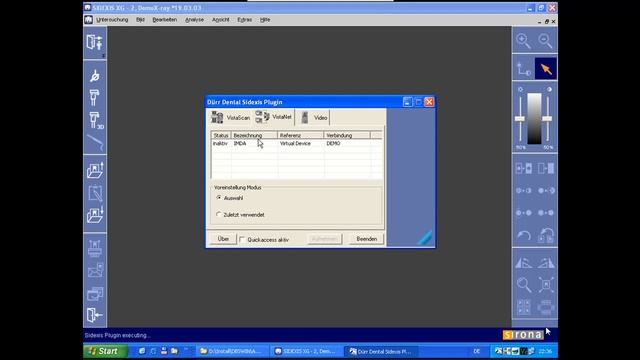Click the edit image pencil icon in left toolbar

(x=95, y=193)
